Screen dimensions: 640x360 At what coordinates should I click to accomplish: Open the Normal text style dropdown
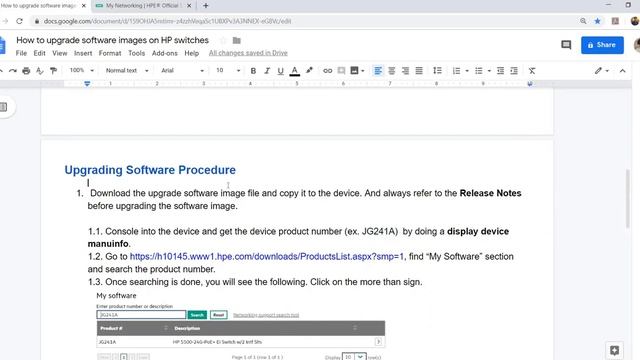127,71
